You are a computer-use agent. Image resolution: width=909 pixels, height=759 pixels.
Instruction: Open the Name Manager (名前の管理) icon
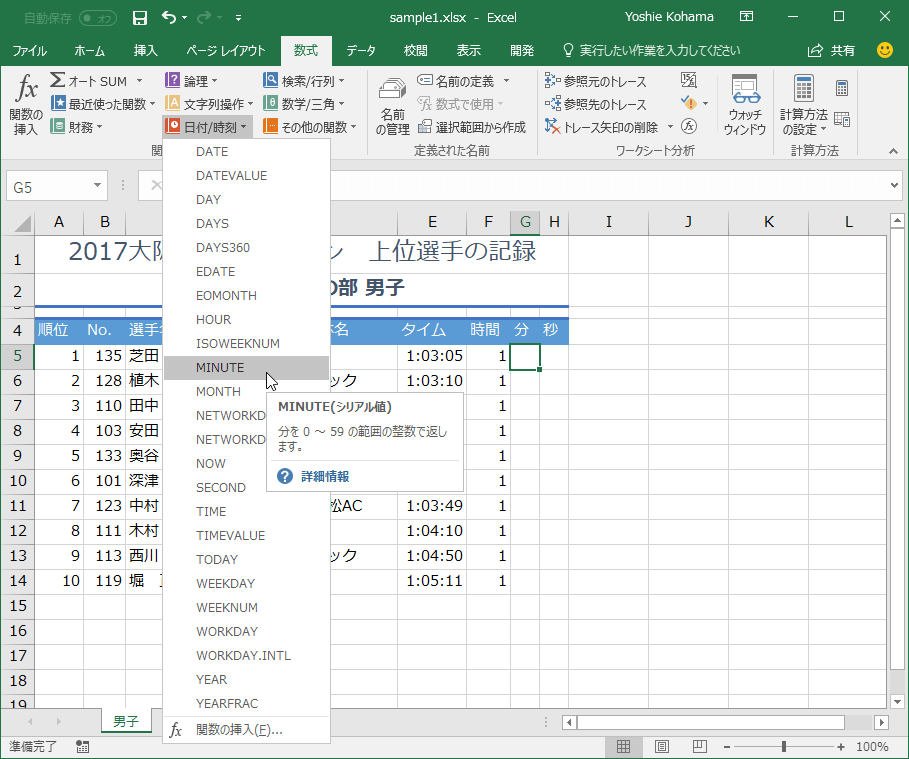(x=393, y=105)
